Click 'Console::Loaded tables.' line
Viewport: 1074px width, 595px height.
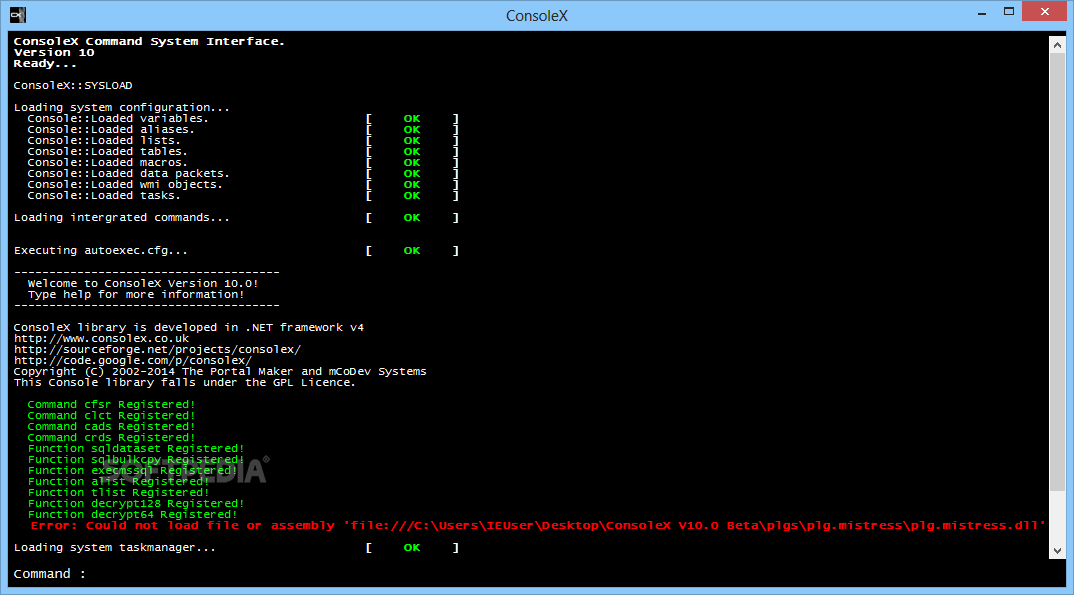pos(108,151)
